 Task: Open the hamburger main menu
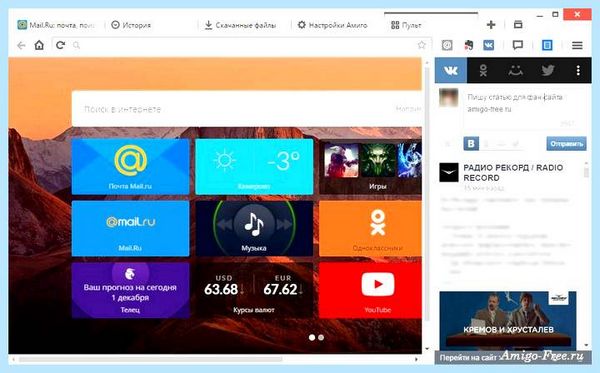577,46
